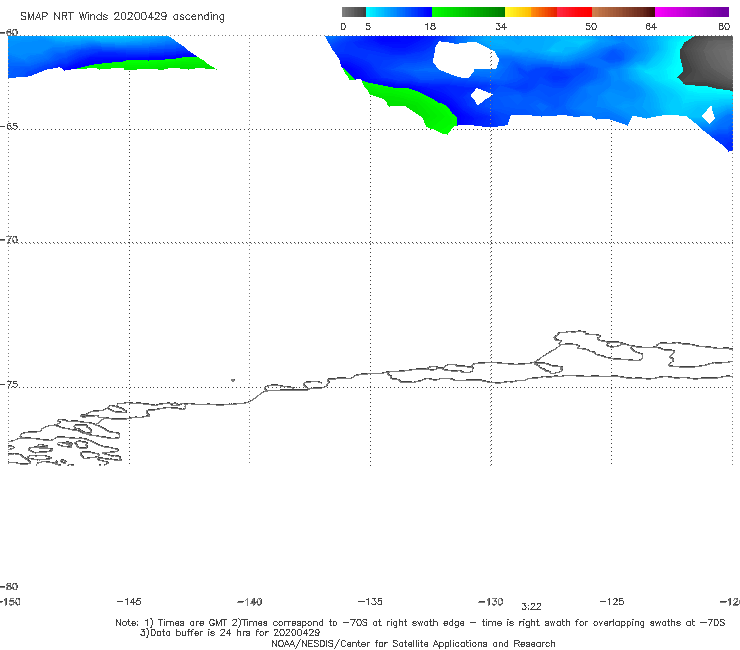Click the 'Note: 1) Times are GMT' line
Viewport: 740px width, 650px height.
coord(420,623)
